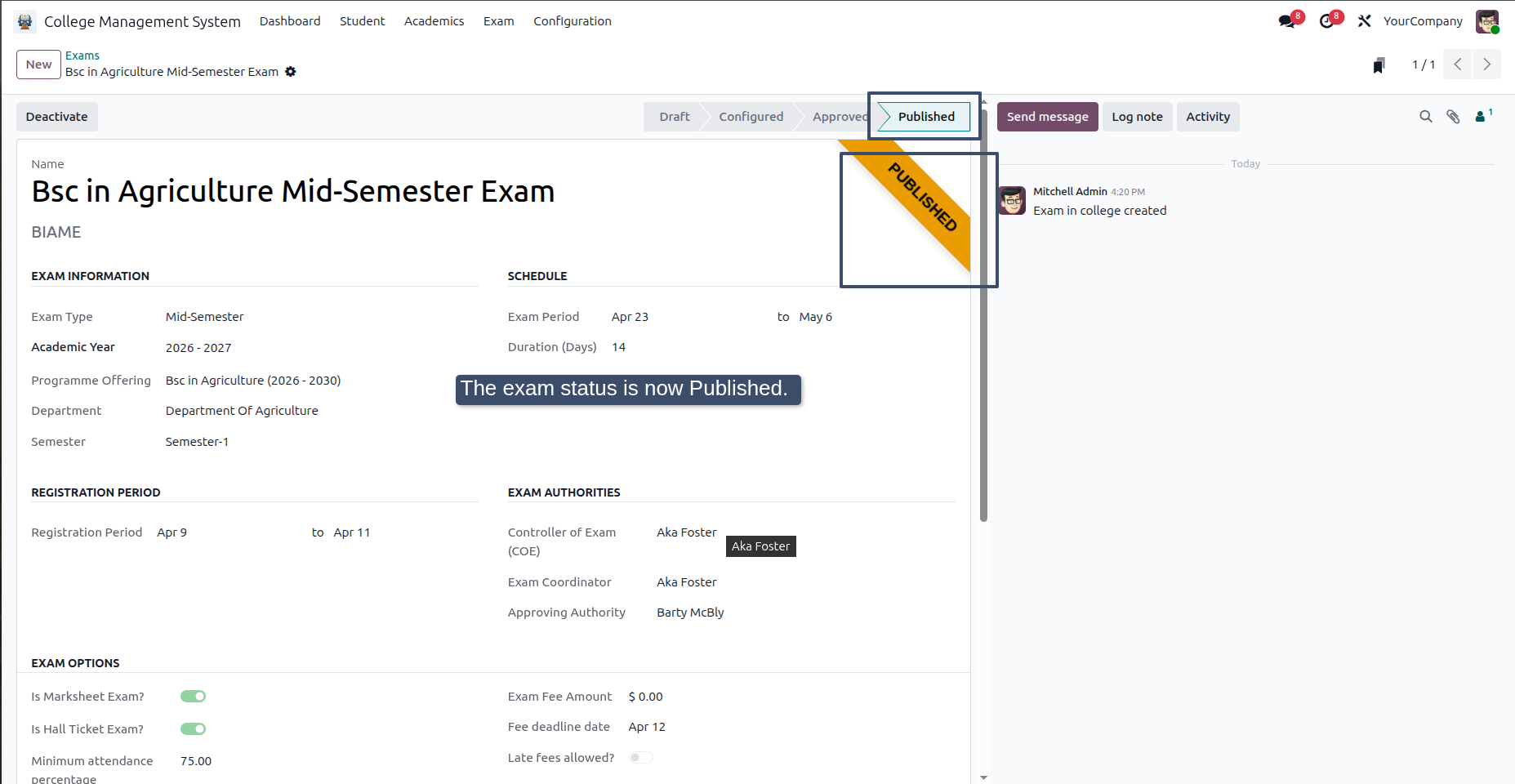
Task: Toggle Is Marksheet Exam switch
Action: (x=193, y=697)
